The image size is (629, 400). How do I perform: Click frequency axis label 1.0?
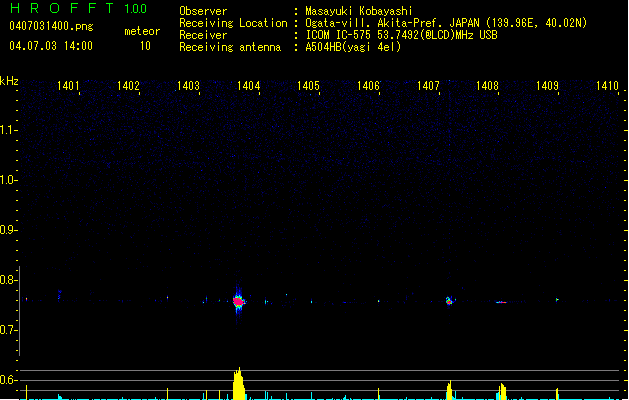[8, 180]
